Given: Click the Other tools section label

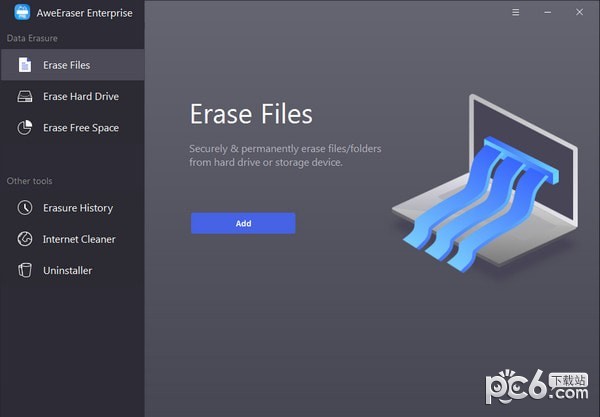Looking at the screenshot, I should (x=29, y=181).
